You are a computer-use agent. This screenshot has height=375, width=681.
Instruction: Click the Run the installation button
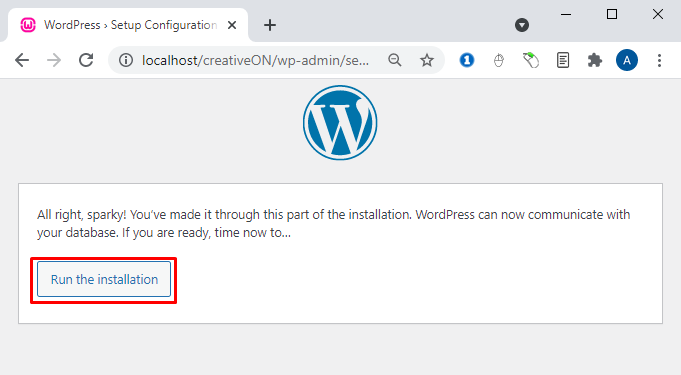coord(104,279)
